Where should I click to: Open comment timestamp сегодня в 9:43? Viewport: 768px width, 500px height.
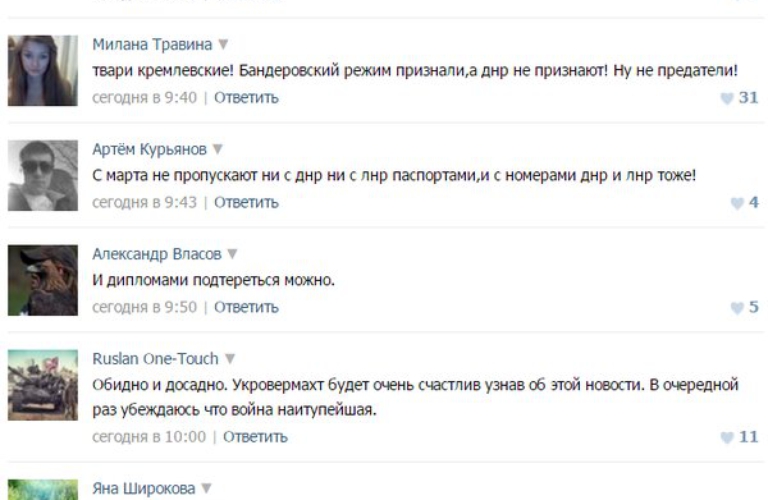(144, 203)
